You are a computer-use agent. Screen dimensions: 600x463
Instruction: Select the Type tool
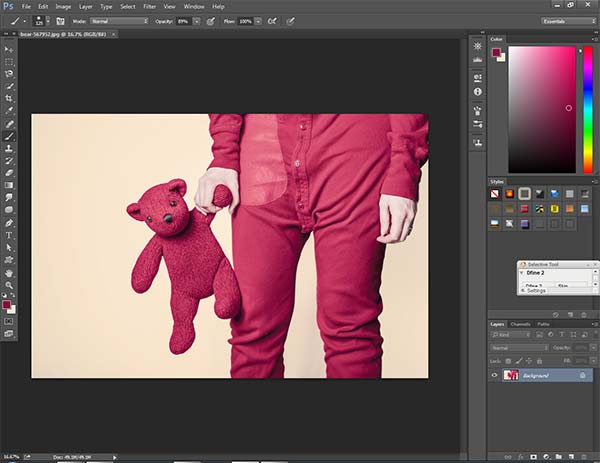[10, 234]
